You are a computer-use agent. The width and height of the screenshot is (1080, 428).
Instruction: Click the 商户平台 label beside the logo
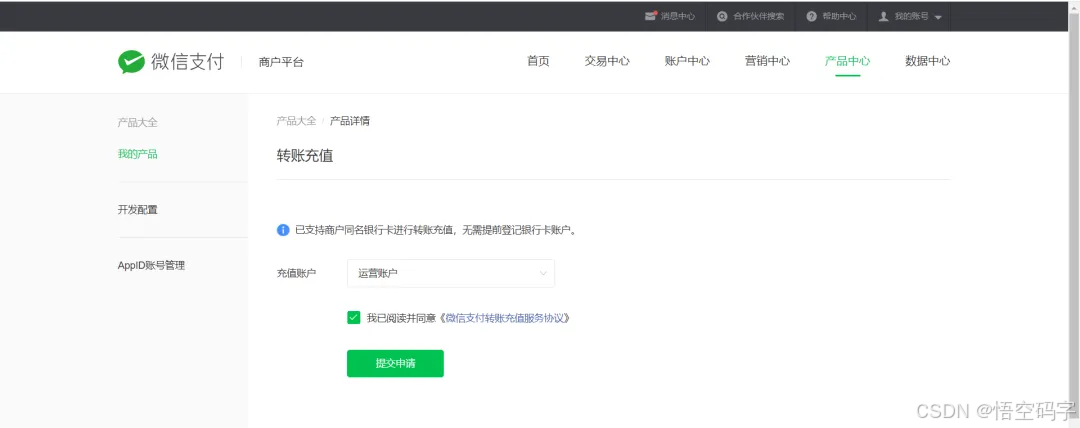(281, 62)
